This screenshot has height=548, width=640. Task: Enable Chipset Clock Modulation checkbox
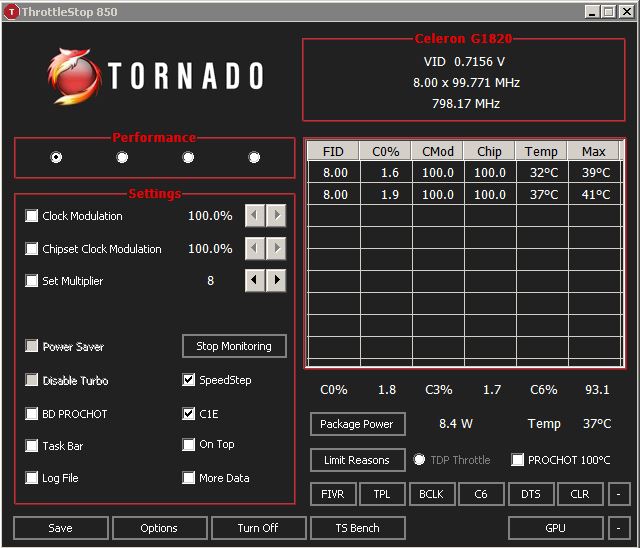click(x=31, y=248)
